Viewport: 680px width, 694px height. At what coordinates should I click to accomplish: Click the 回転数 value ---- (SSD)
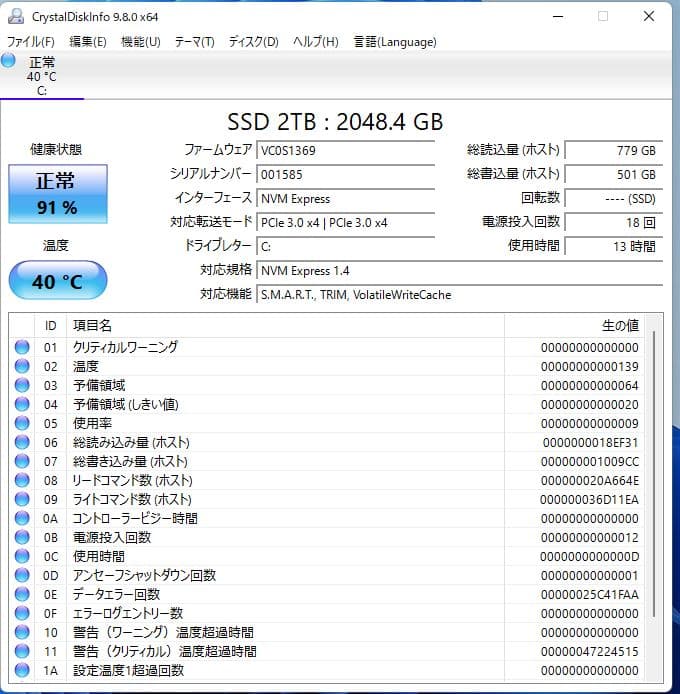[614, 199]
